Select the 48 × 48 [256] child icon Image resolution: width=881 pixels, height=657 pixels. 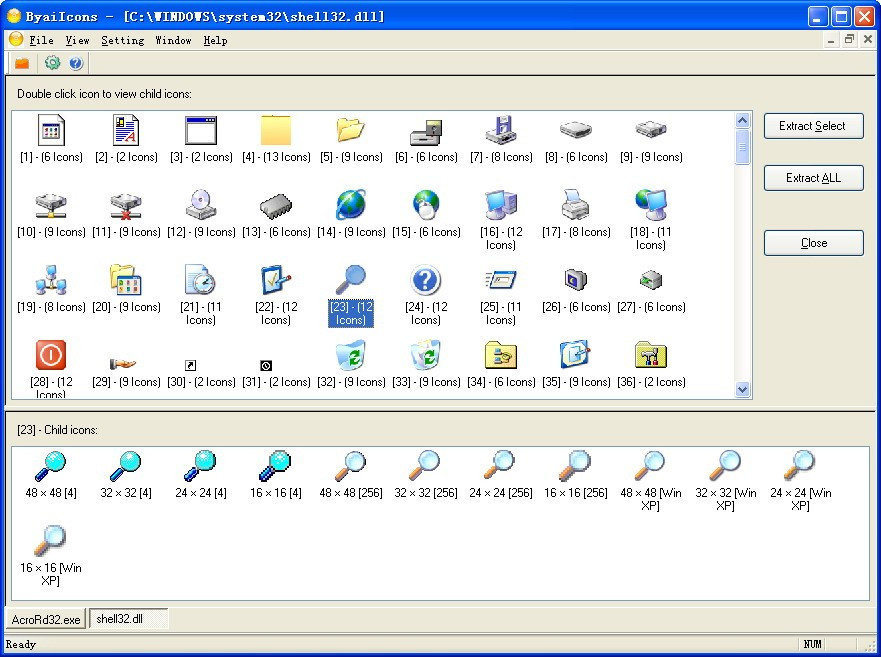[351, 466]
